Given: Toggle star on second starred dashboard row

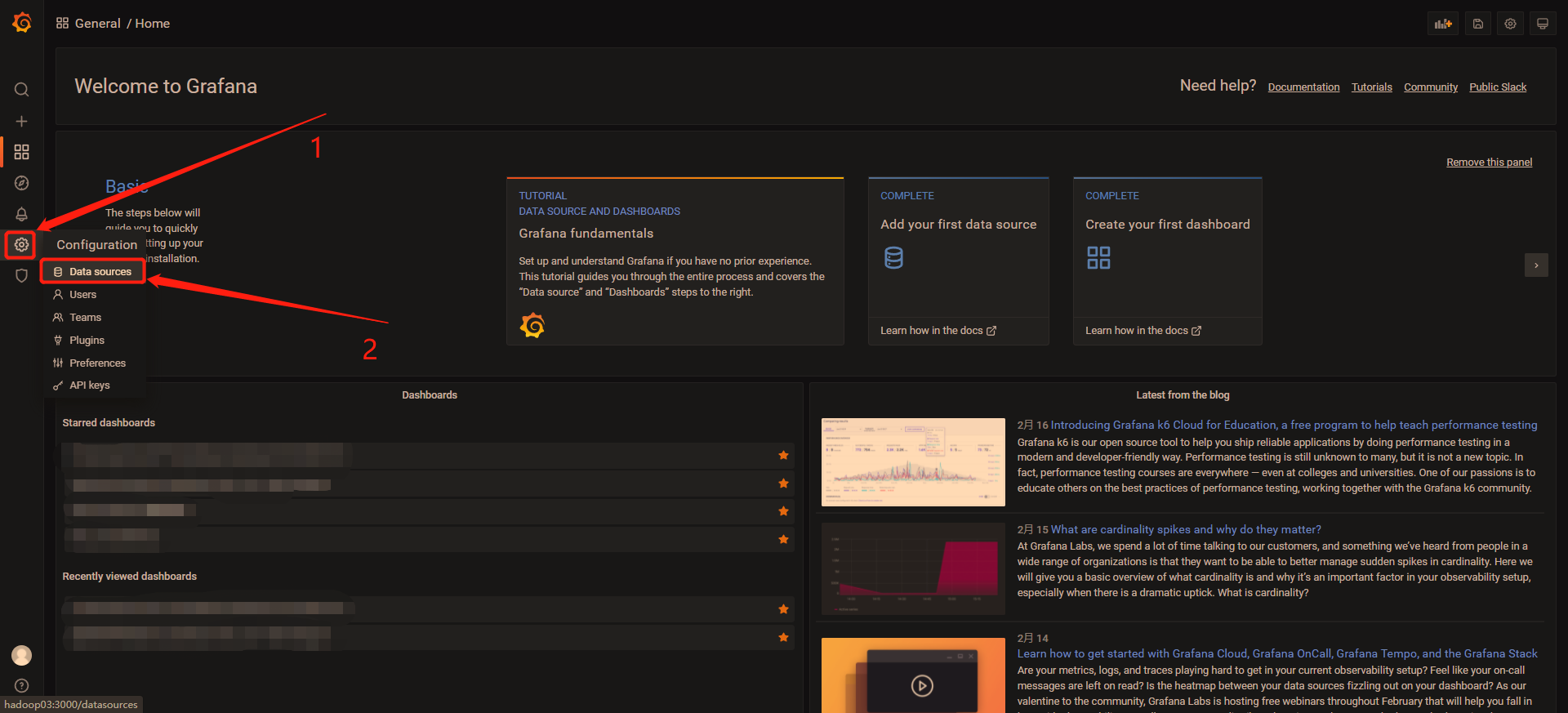Looking at the screenshot, I should click(x=783, y=484).
